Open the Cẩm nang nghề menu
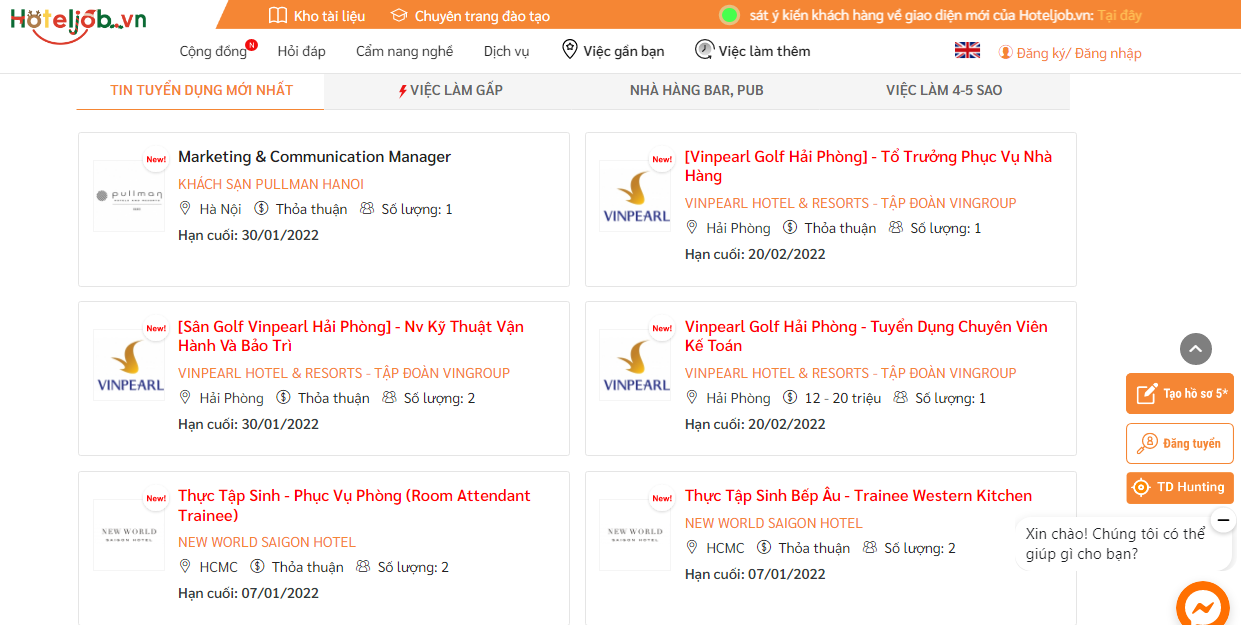1241x625 pixels. click(x=404, y=51)
